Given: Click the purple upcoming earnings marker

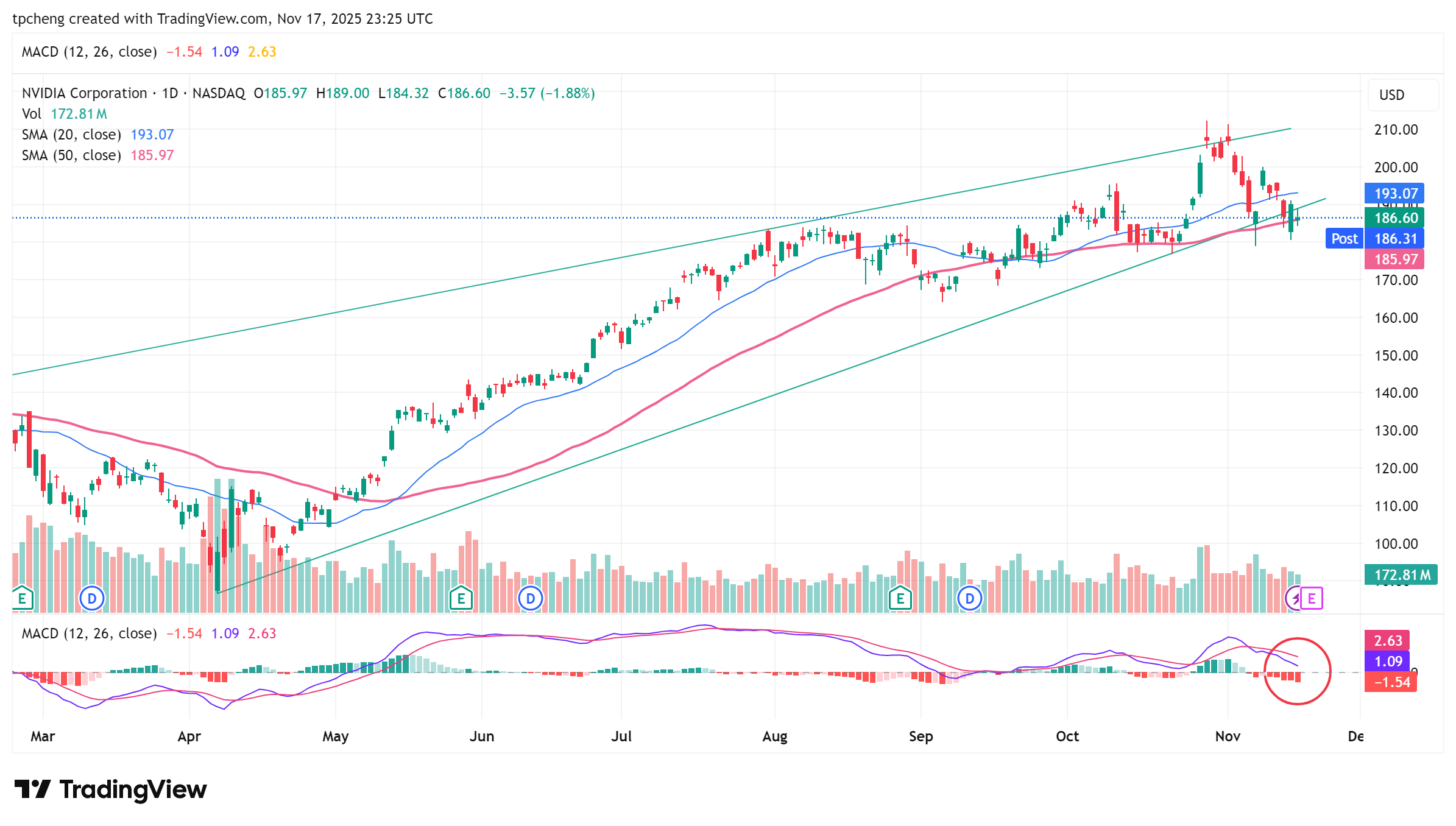Looking at the screenshot, I should pos(1312,598).
